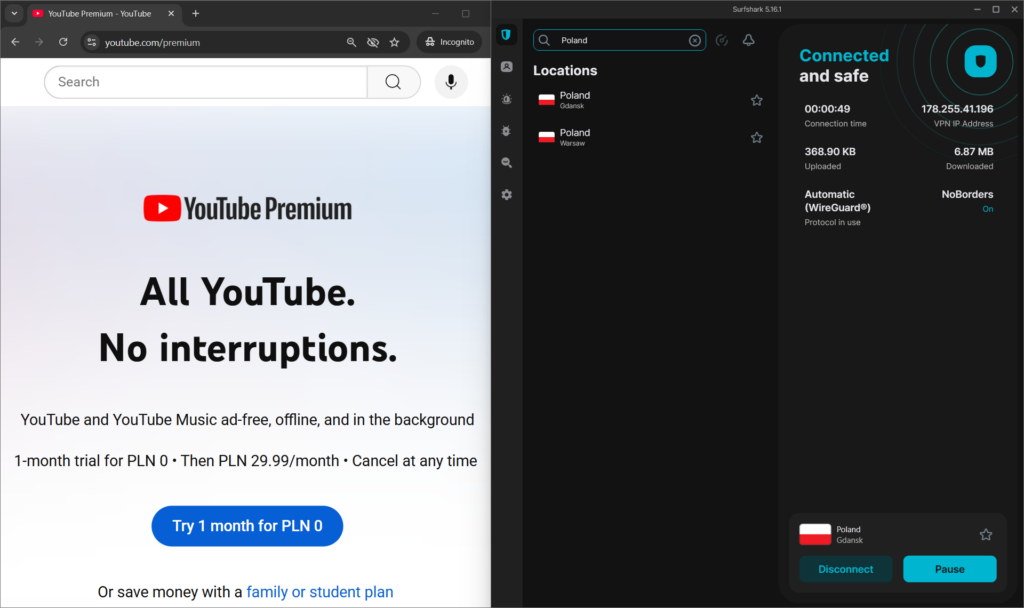Viewport: 1024px width, 608px height.
Task: Click the 368.90 KB Uploaded value
Action: tap(829, 152)
